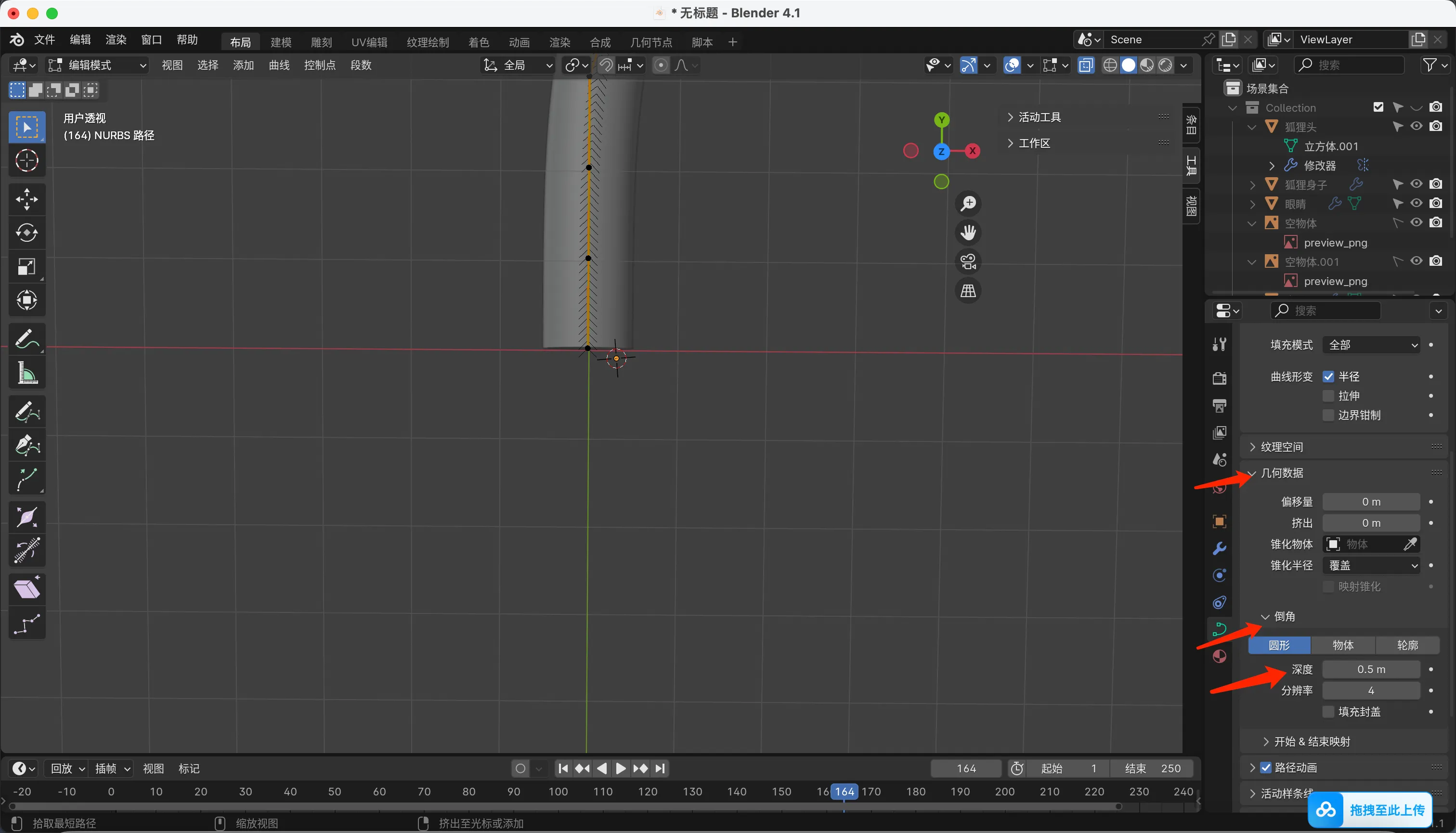
Task: Pick the Measure tool icon
Action: tap(27, 374)
